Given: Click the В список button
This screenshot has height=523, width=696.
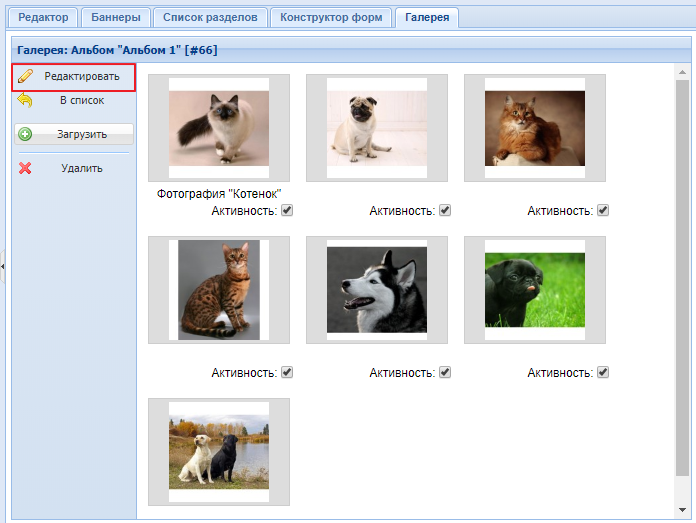Looking at the screenshot, I should tap(81, 101).
